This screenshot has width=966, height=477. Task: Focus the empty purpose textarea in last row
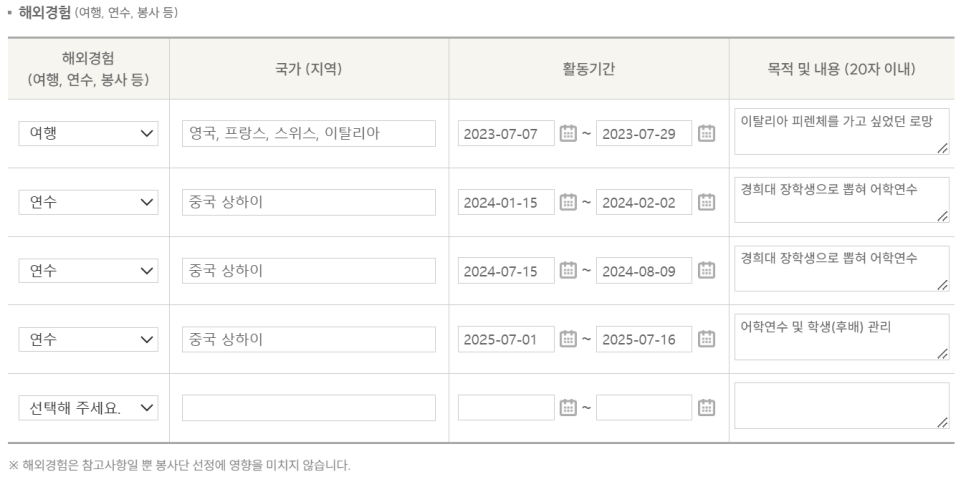[x=842, y=406]
